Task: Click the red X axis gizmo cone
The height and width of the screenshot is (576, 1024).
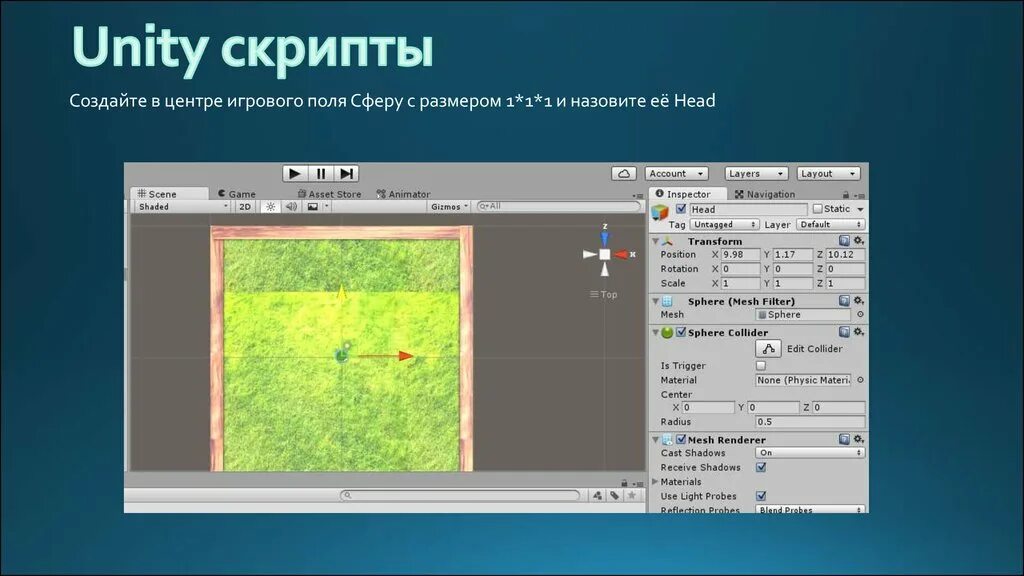Action: click(x=621, y=255)
